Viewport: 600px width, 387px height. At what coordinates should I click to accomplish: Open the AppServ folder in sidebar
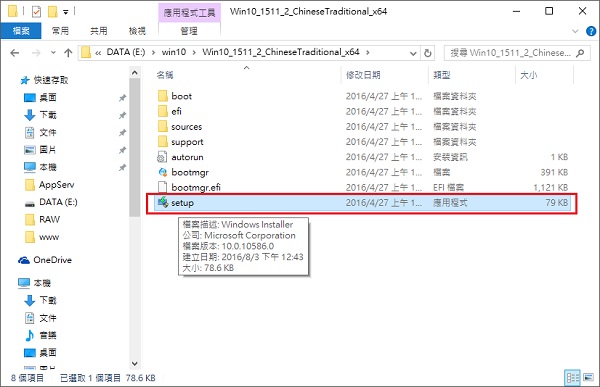point(49,185)
